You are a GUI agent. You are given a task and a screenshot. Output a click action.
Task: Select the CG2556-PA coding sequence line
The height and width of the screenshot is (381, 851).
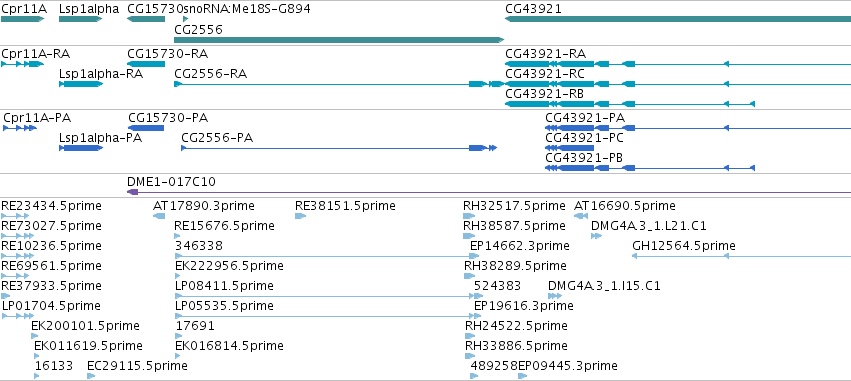(339, 148)
